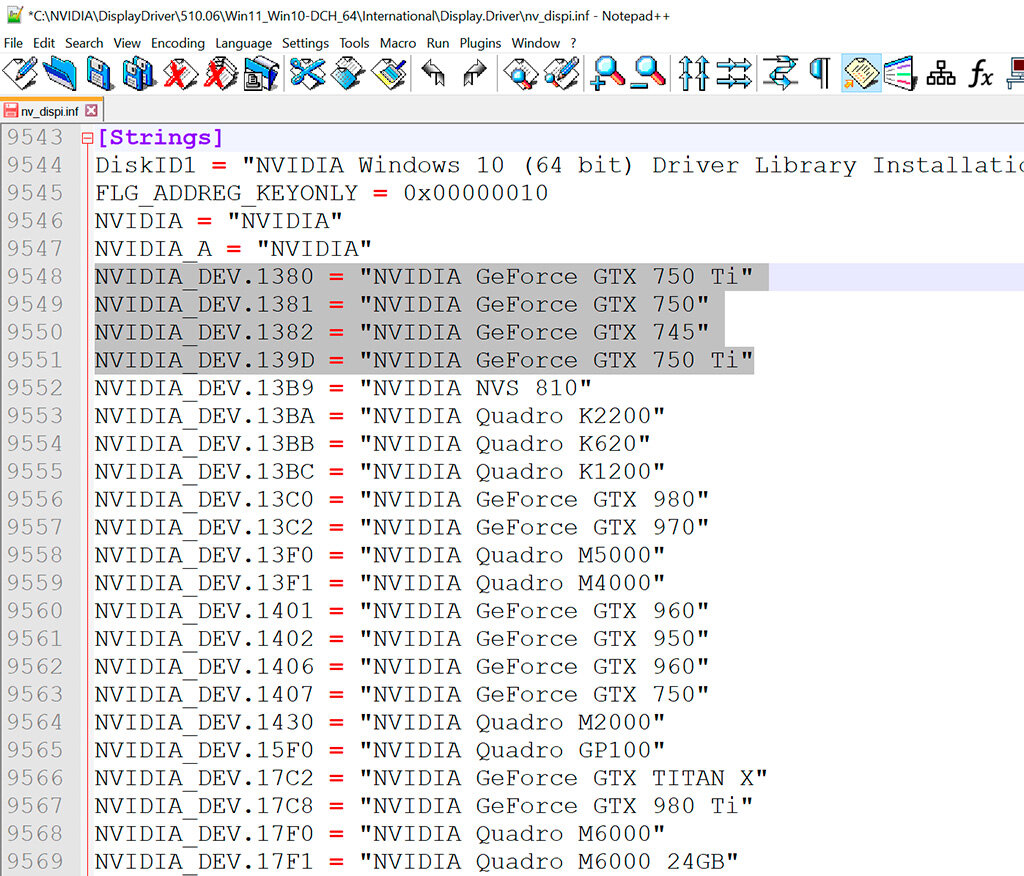Toggle synchronize vertical scrolling icon
Viewport: 1024px width, 876px height.
693,73
